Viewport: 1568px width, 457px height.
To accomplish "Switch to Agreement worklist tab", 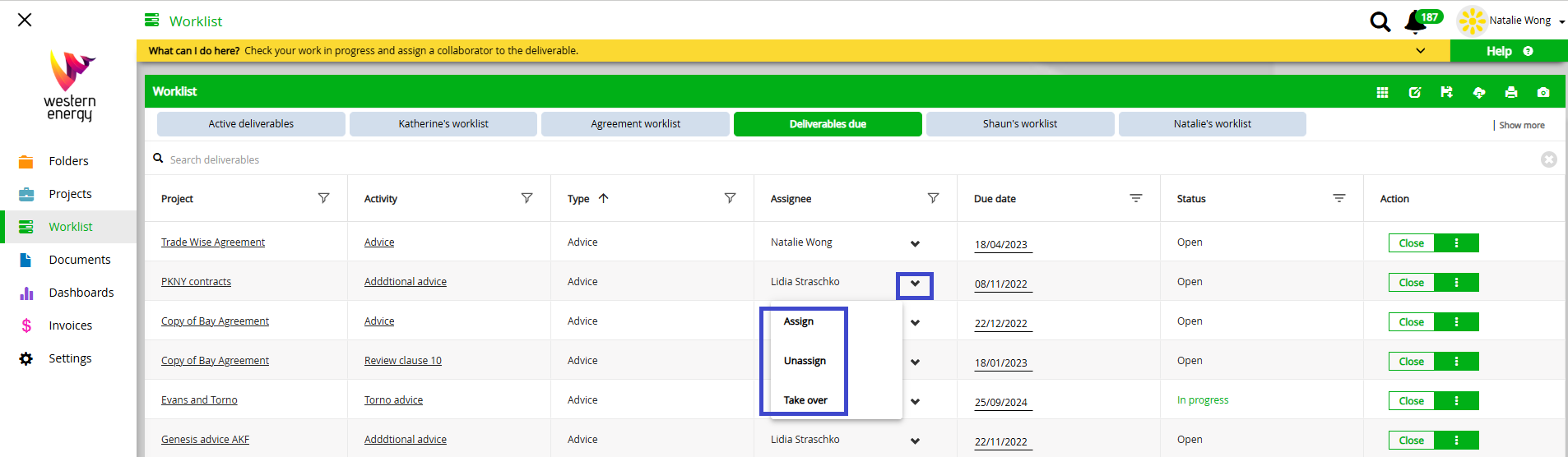I will pos(635,124).
